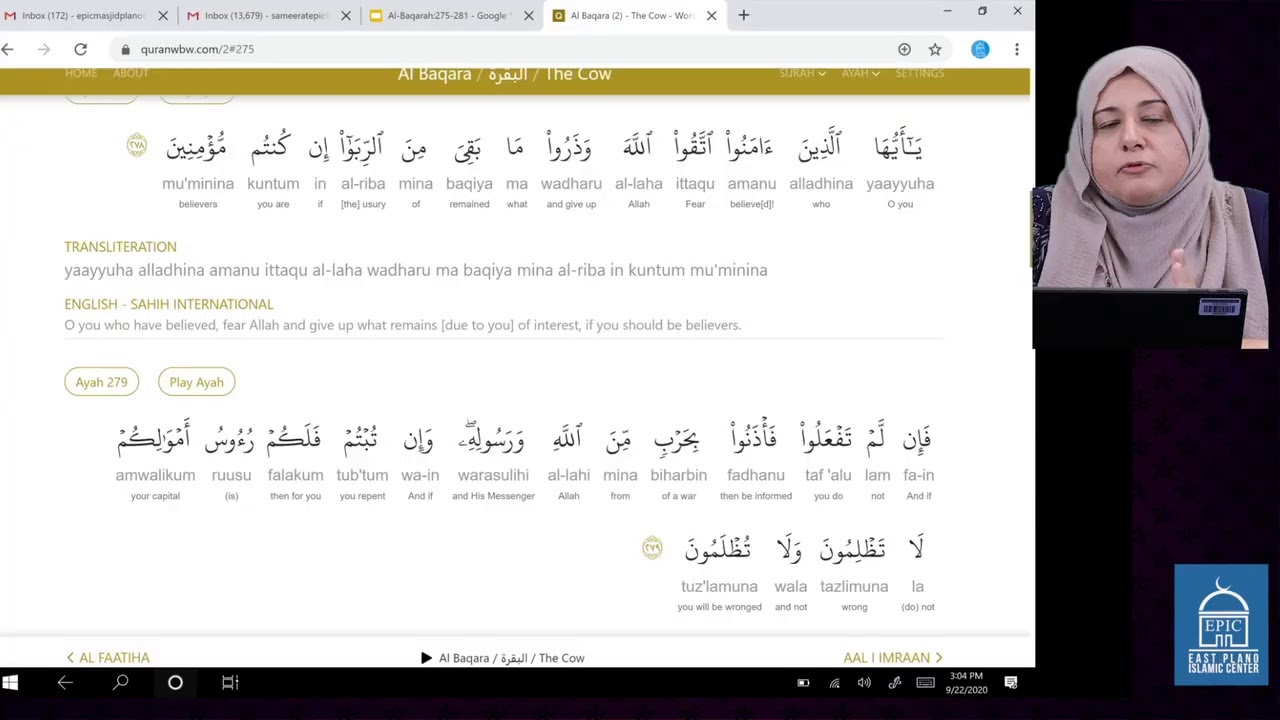Open the touch keyboard tray icon

[x=926, y=683]
